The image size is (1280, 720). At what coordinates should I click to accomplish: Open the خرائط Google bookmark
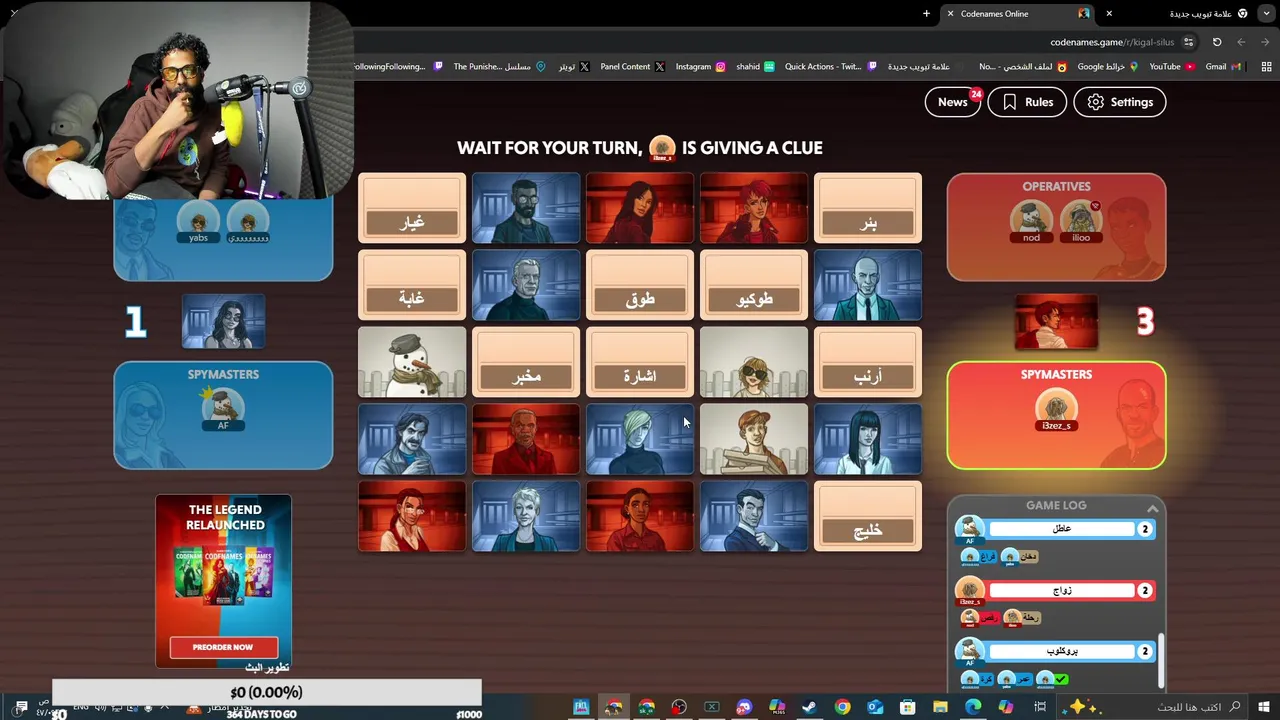point(1107,67)
